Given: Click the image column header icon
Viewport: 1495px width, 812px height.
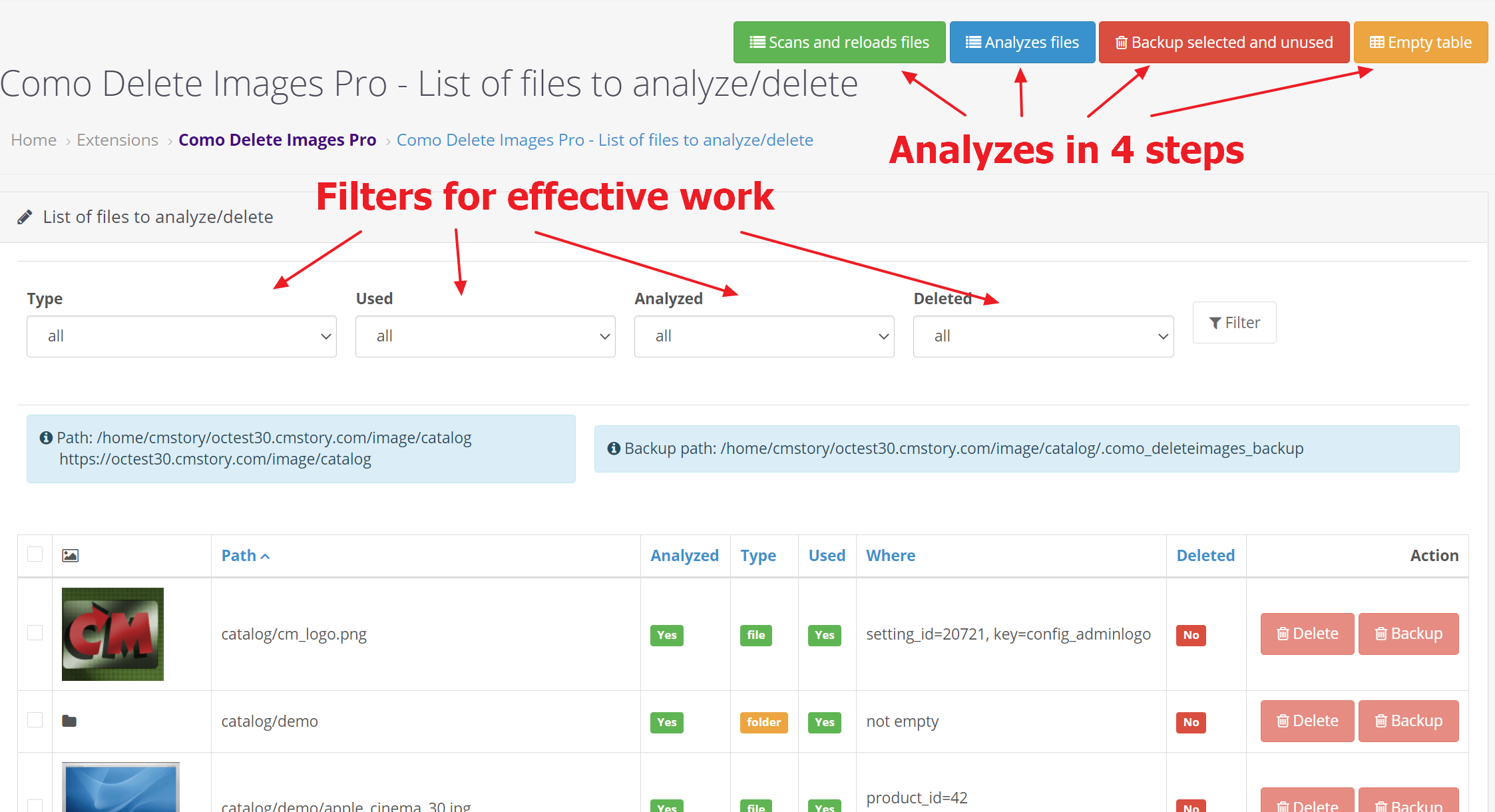Looking at the screenshot, I should coord(70,555).
